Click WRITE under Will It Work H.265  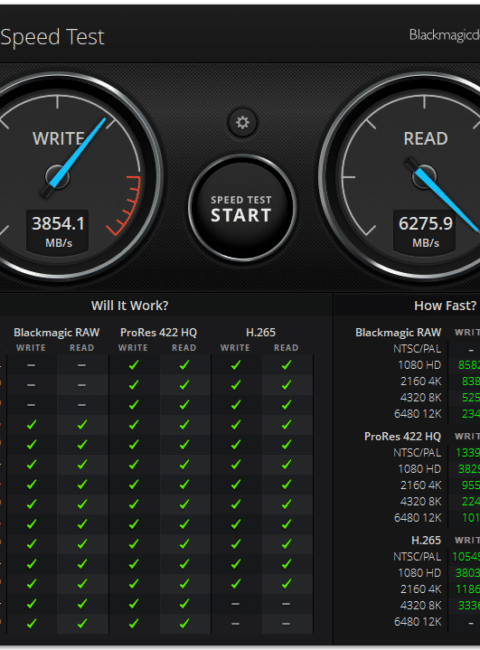coord(235,348)
